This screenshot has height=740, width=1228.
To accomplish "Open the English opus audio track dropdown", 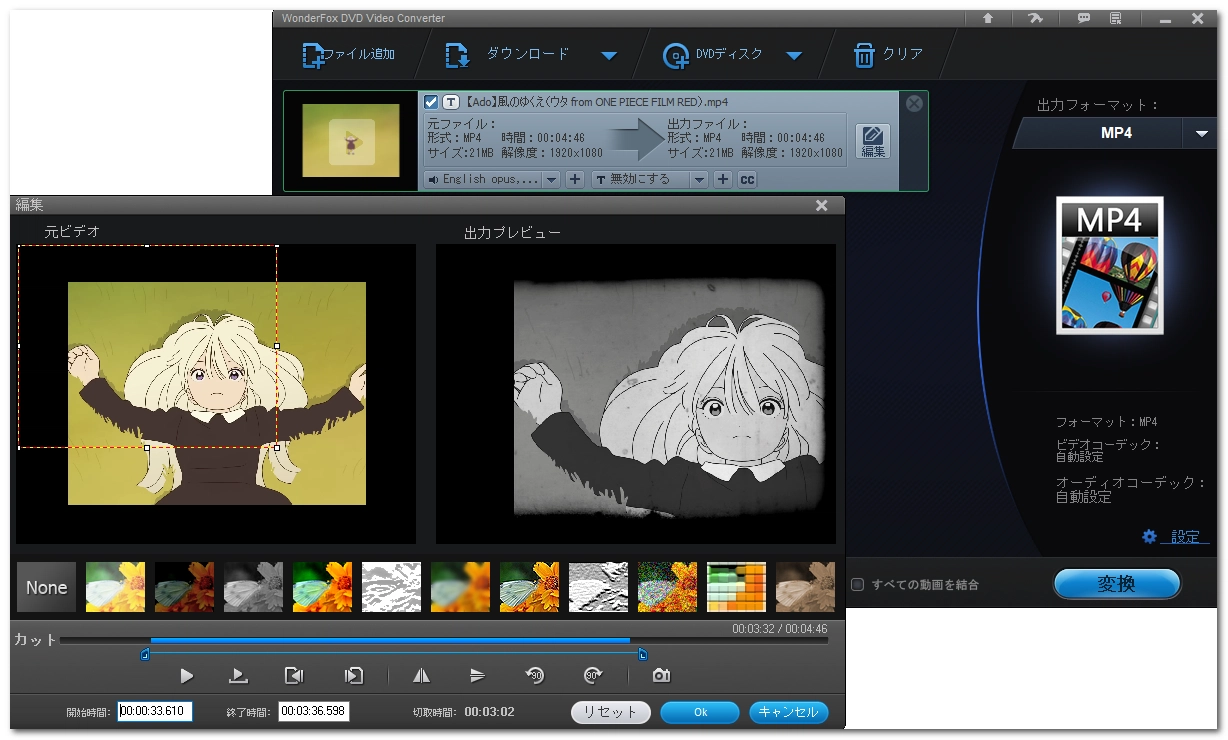I will [x=551, y=180].
